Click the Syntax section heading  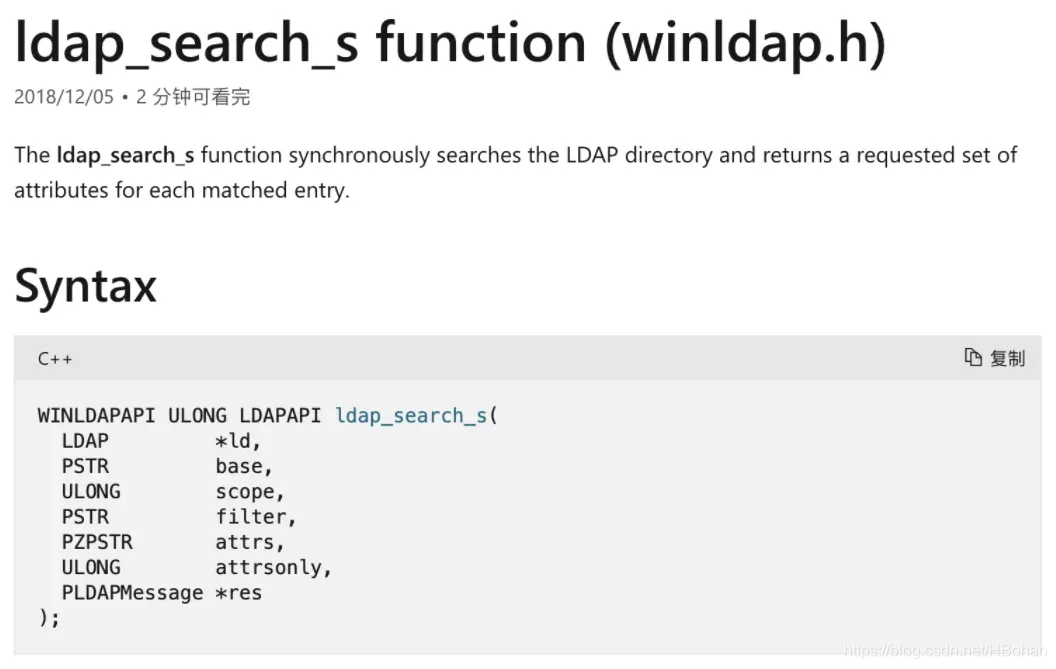[86, 286]
